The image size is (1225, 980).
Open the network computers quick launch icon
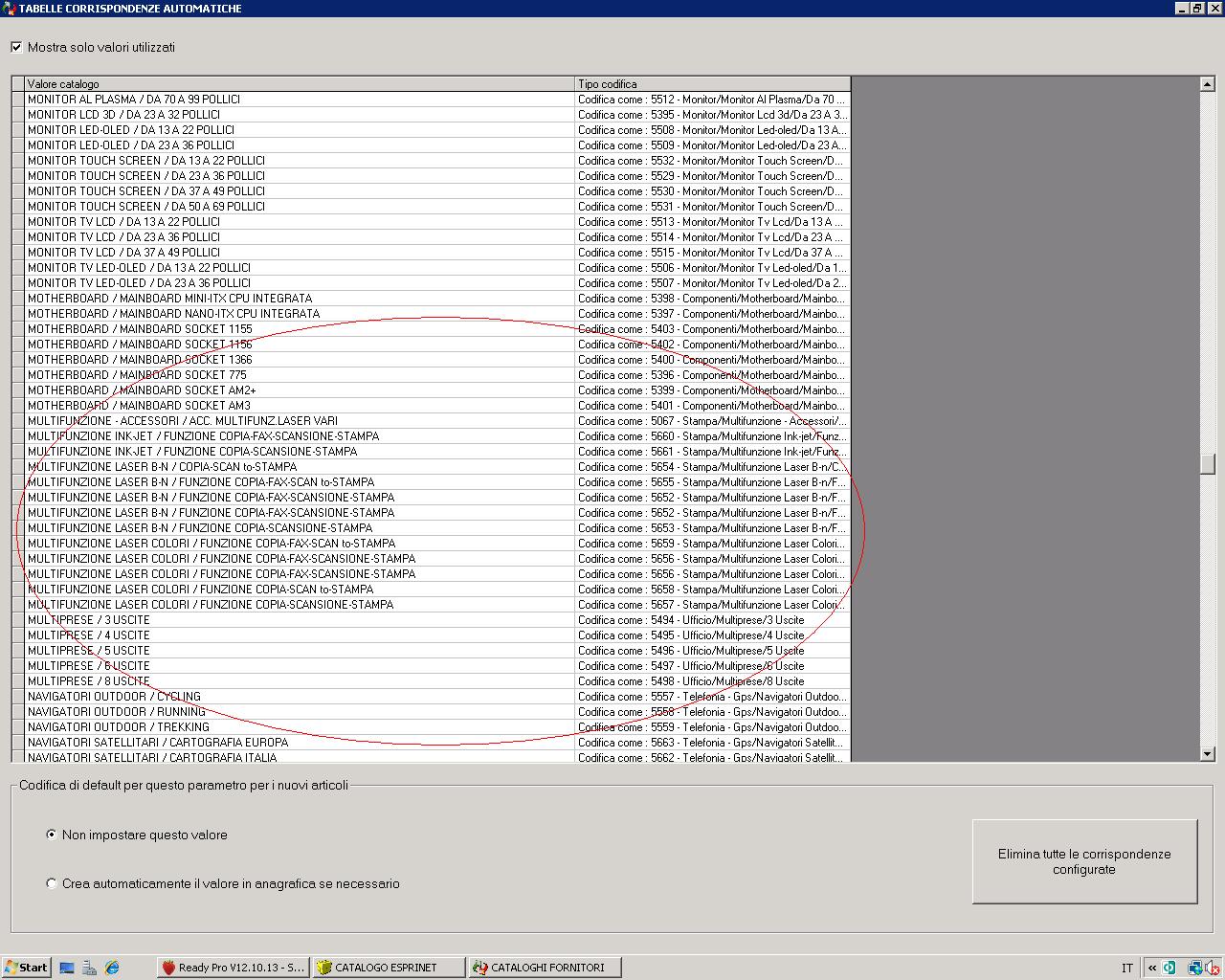[89, 968]
